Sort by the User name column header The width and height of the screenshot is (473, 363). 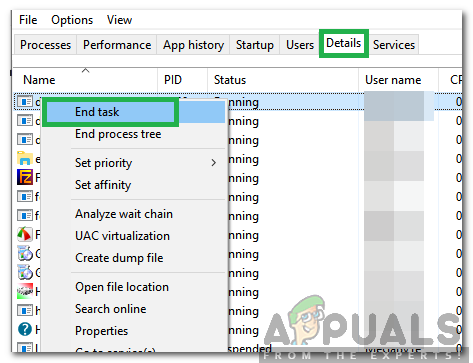click(398, 80)
